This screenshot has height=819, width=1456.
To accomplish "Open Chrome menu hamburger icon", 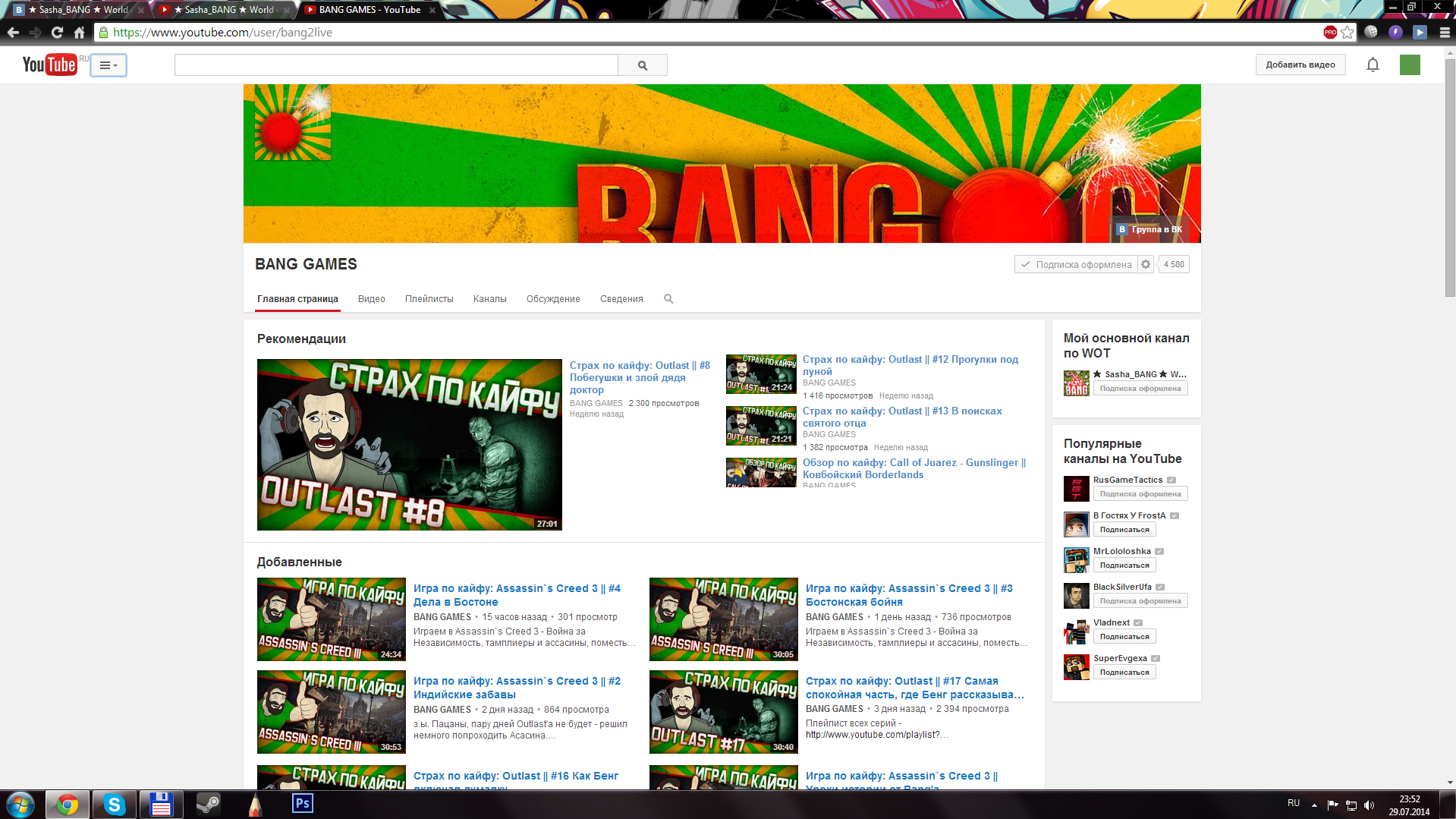I will [x=1445, y=33].
